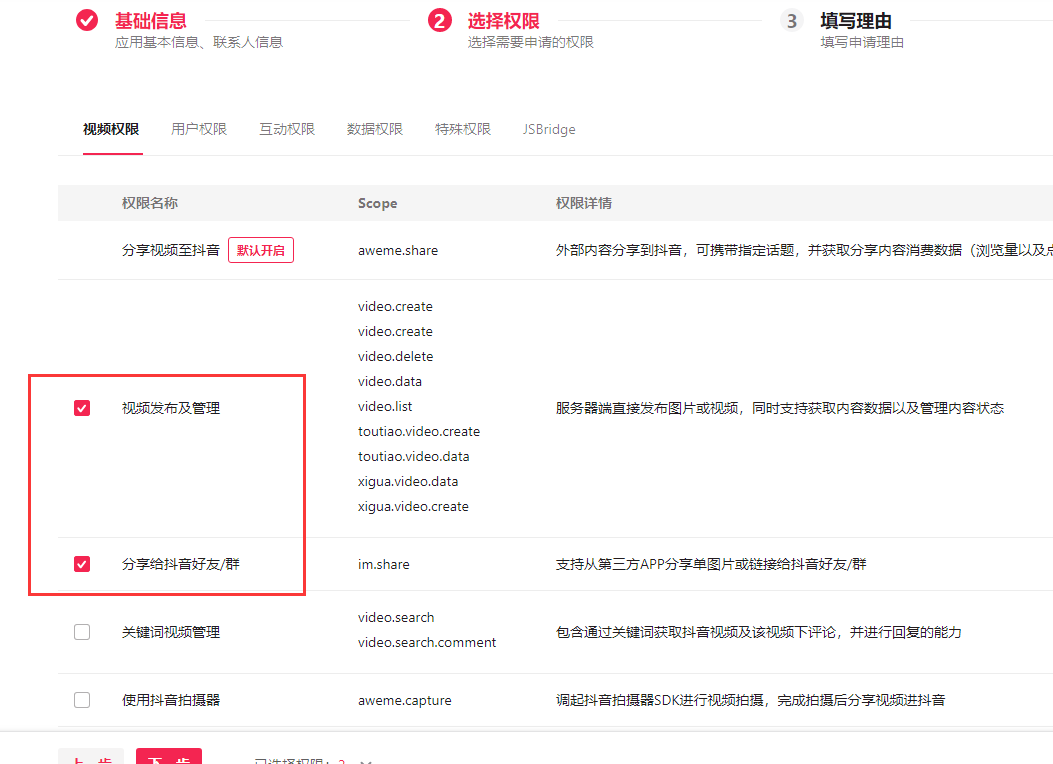Click the 权限详情 column header
Screen dimensions: 1053x764
tap(584, 203)
